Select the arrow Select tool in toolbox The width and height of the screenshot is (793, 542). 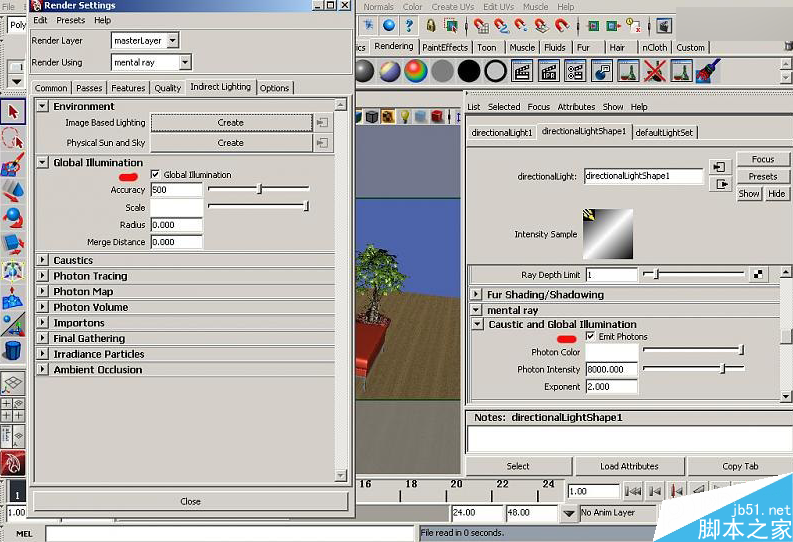coord(13,112)
